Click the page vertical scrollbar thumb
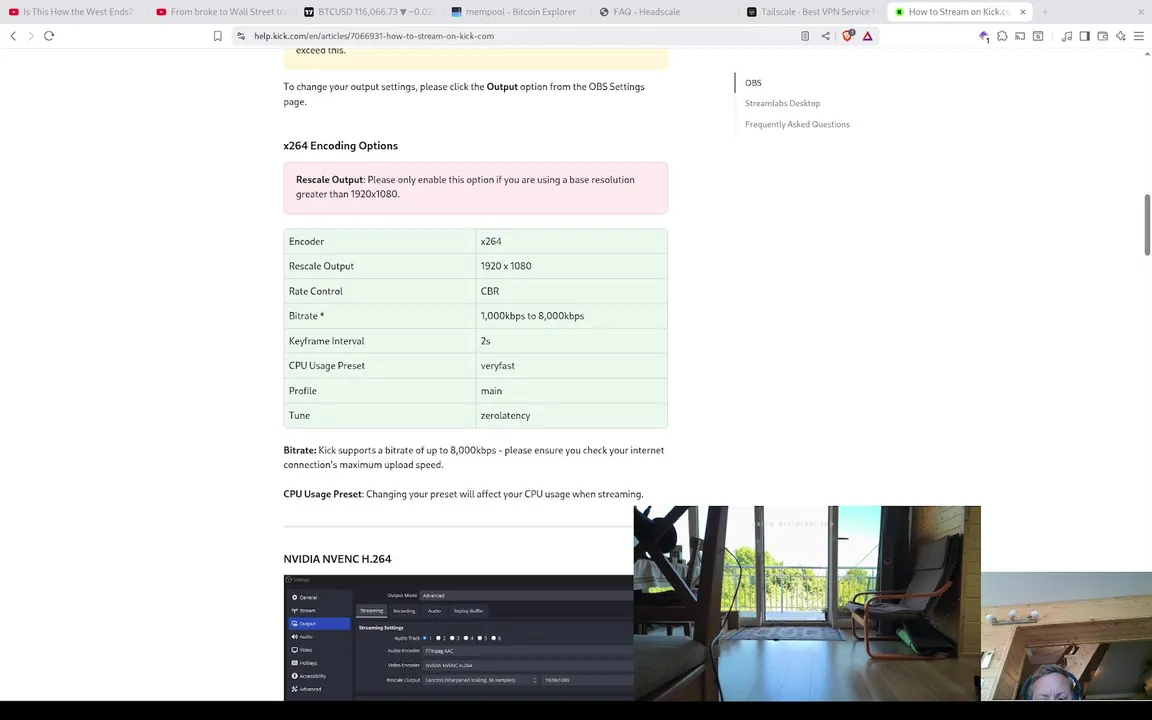 pyautogui.click(x=1147, y=225)
